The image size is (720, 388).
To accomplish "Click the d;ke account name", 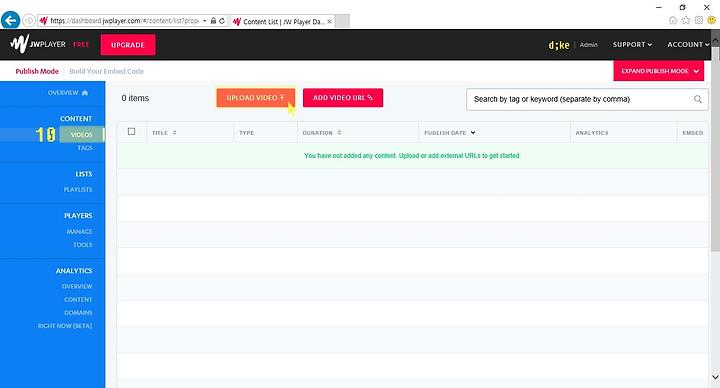I will click(559, 45).
